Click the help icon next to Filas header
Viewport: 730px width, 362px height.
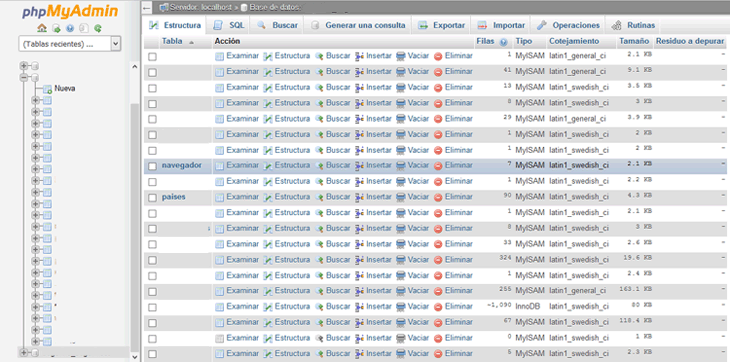(x=503, y=42)
